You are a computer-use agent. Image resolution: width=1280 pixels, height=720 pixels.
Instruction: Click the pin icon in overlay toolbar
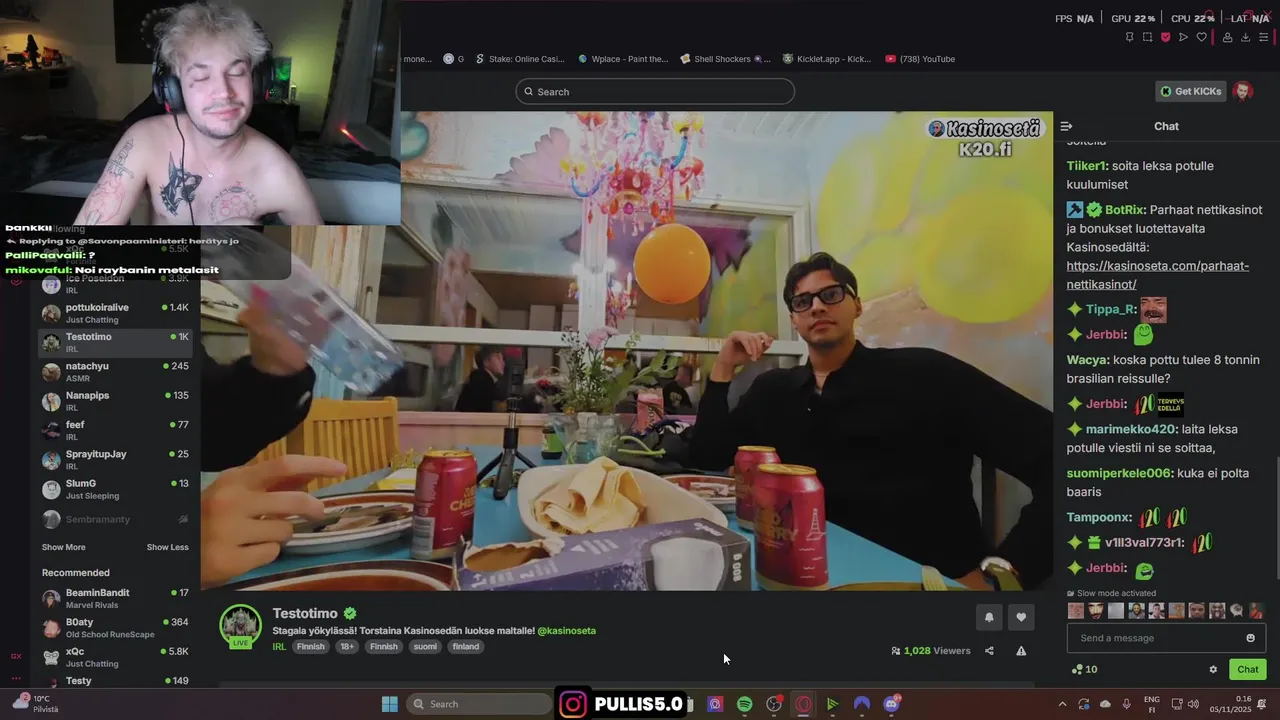click(x=1129, y=37)
